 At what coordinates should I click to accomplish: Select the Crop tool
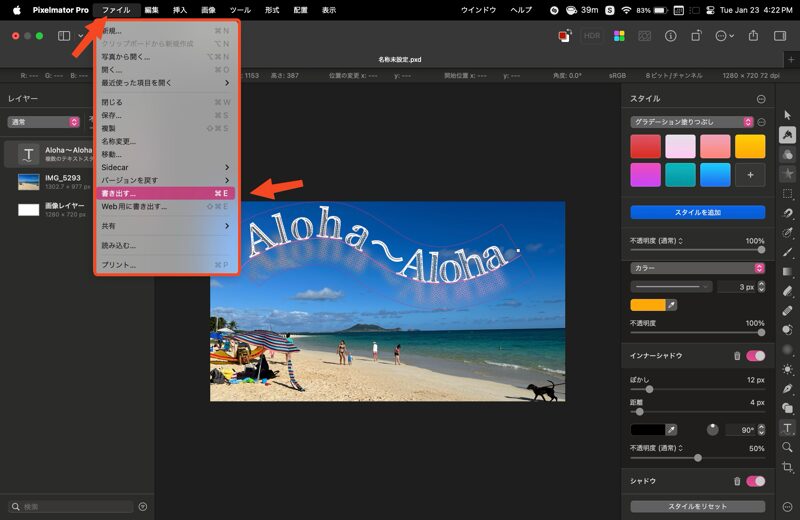[x=787, y=467]
